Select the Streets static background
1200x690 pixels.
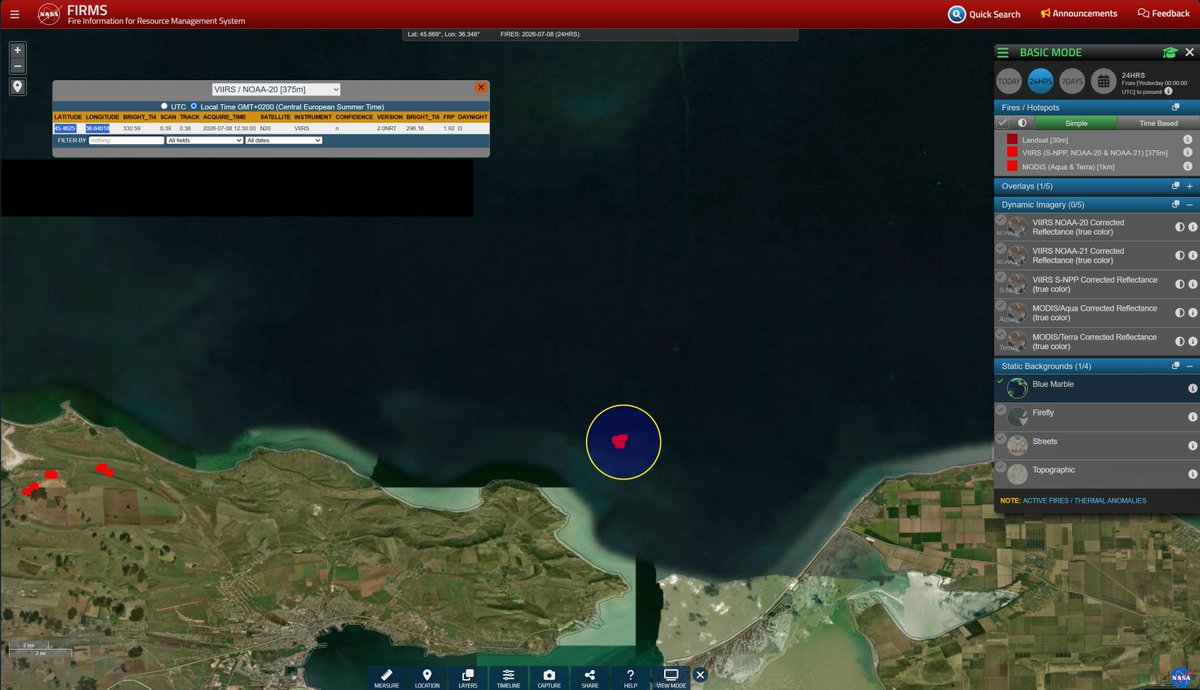tap(1095, 446)
